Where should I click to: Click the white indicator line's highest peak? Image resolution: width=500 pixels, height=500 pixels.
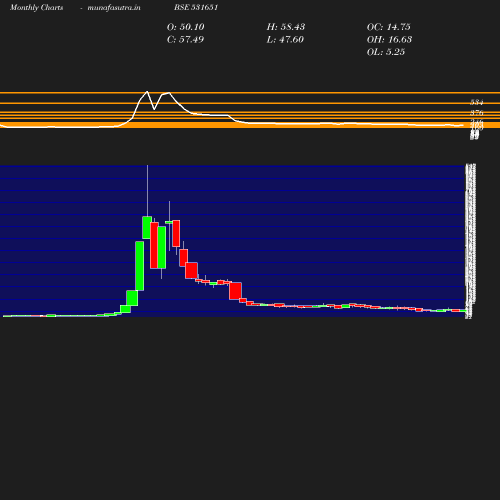pyautogui.click(x=147, y=92)
